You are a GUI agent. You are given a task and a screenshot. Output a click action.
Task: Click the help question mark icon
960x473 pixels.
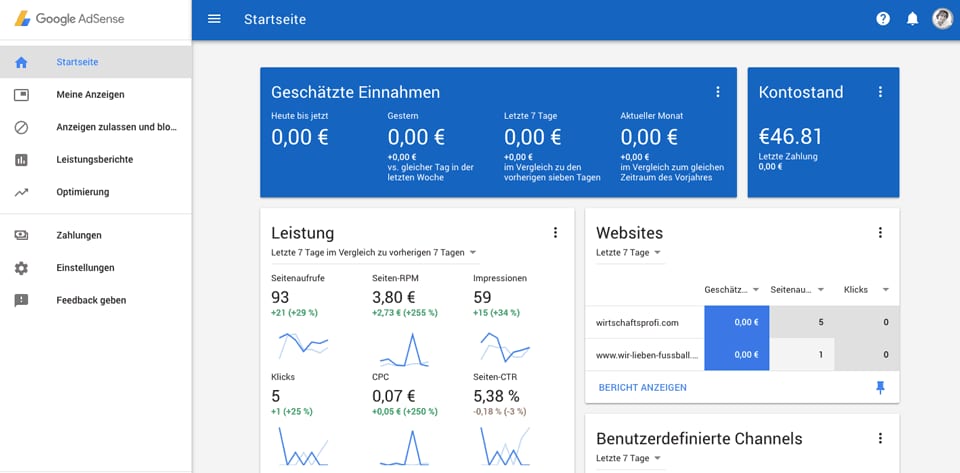coord(883,19)
